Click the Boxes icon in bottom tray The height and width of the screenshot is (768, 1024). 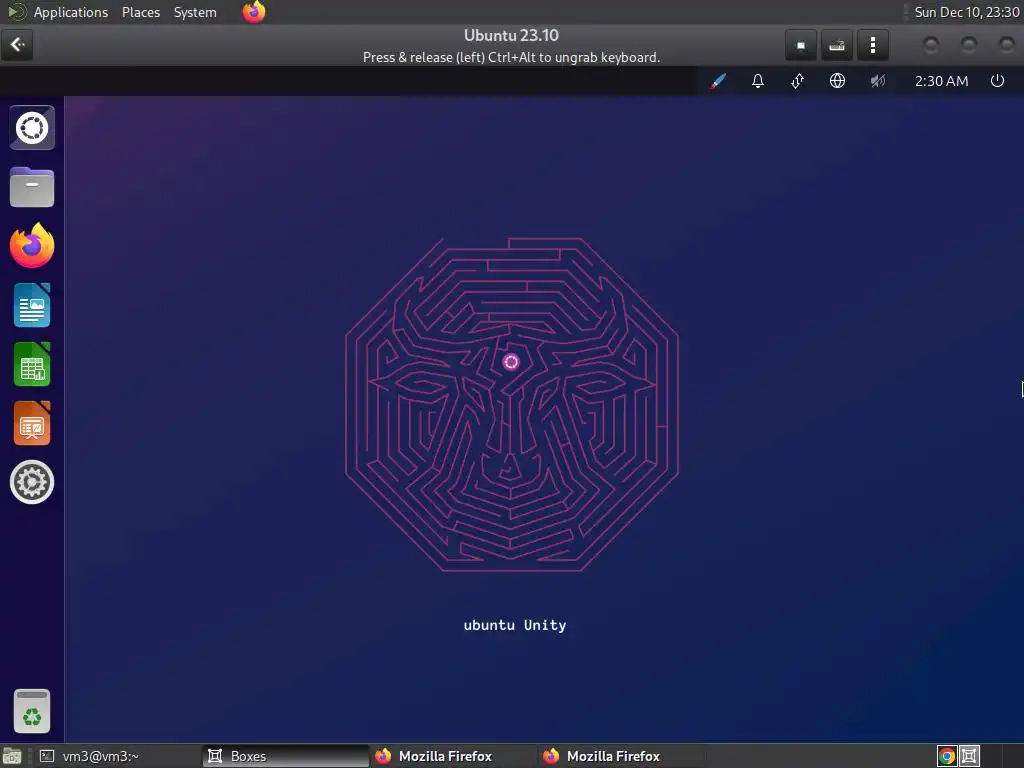pyautogui.click(x=969, y=756)
